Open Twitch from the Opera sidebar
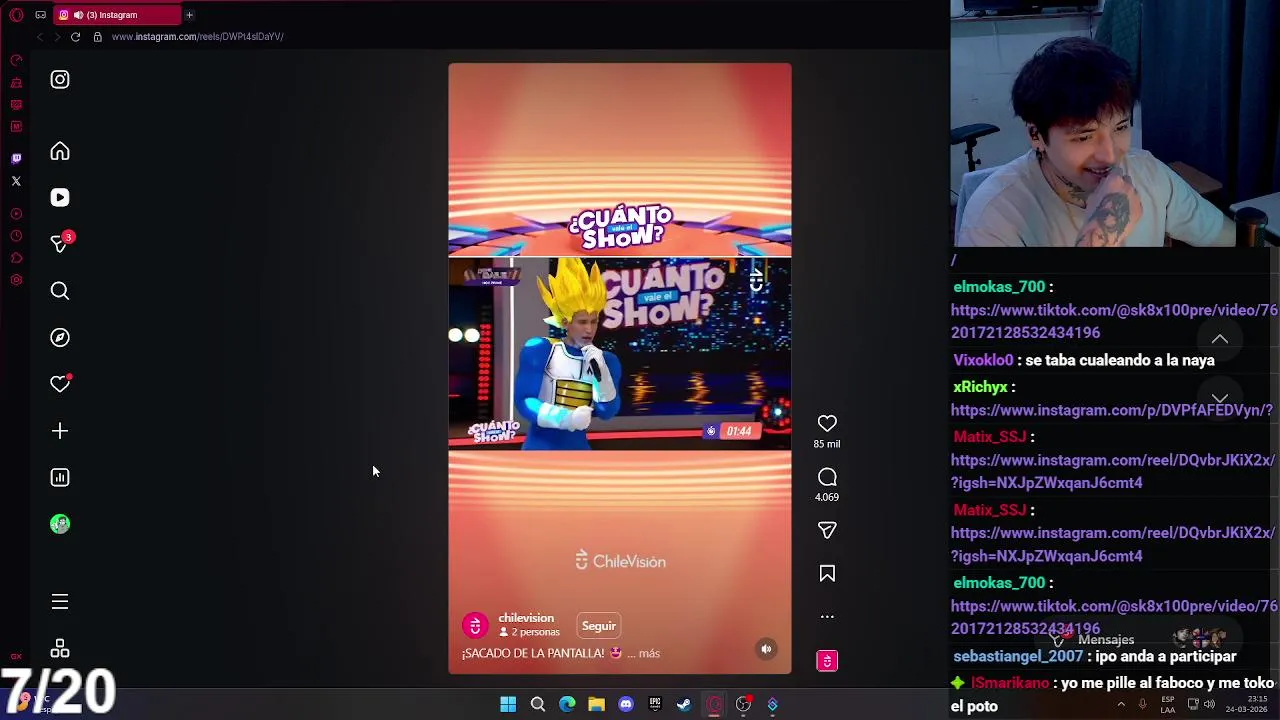This screenshot has height=720, width=1280. click(x=16, y=158)
